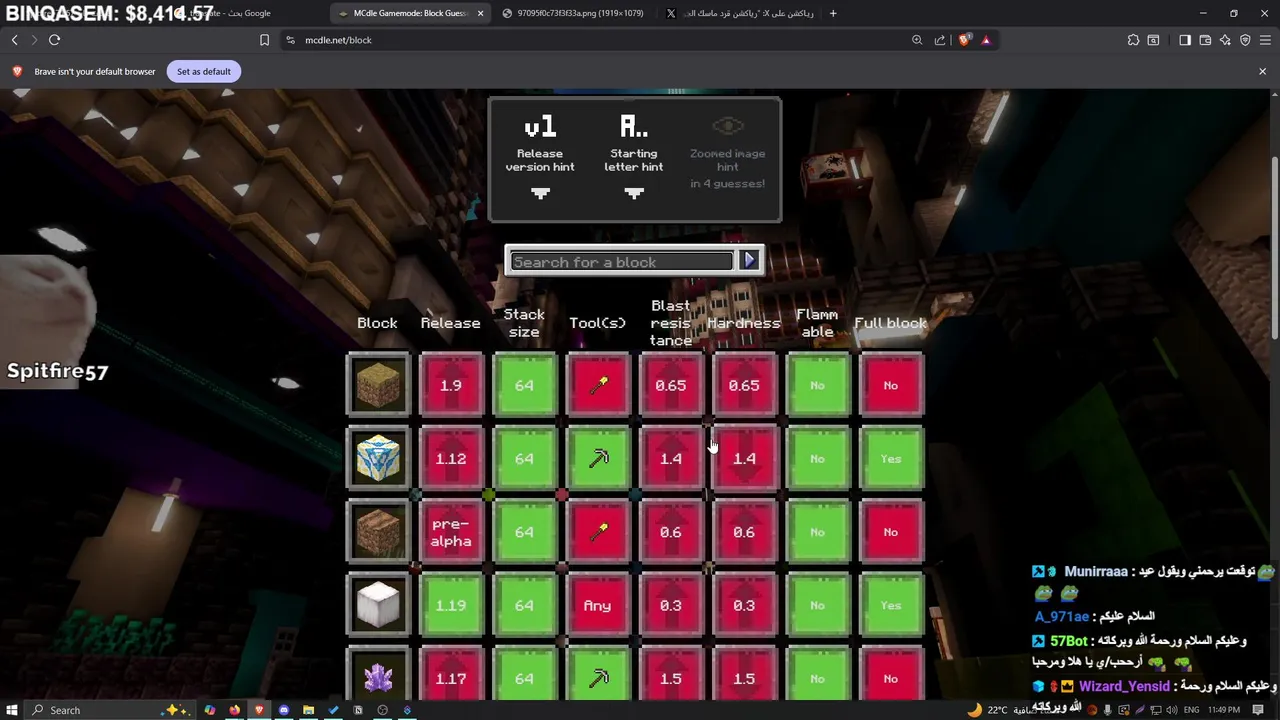Open the Brave Wallet icon
Screen dimensions: 1280x720
pyautogui.click(x=1205, y=40)
